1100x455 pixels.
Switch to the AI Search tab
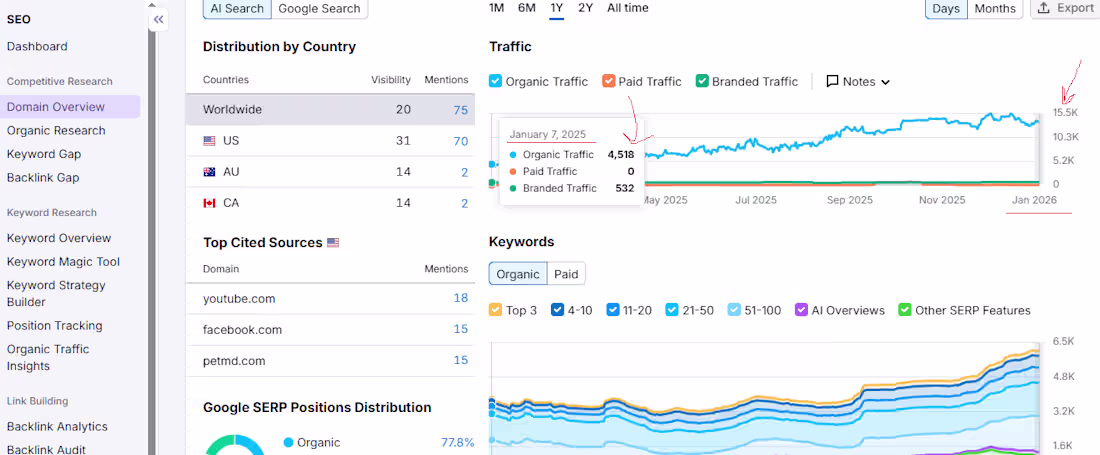click(x=237, y=8)
